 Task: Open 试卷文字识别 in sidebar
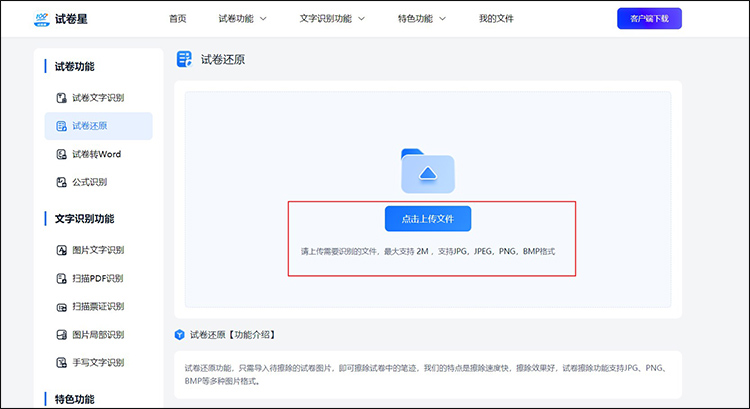tap(99, 98)
